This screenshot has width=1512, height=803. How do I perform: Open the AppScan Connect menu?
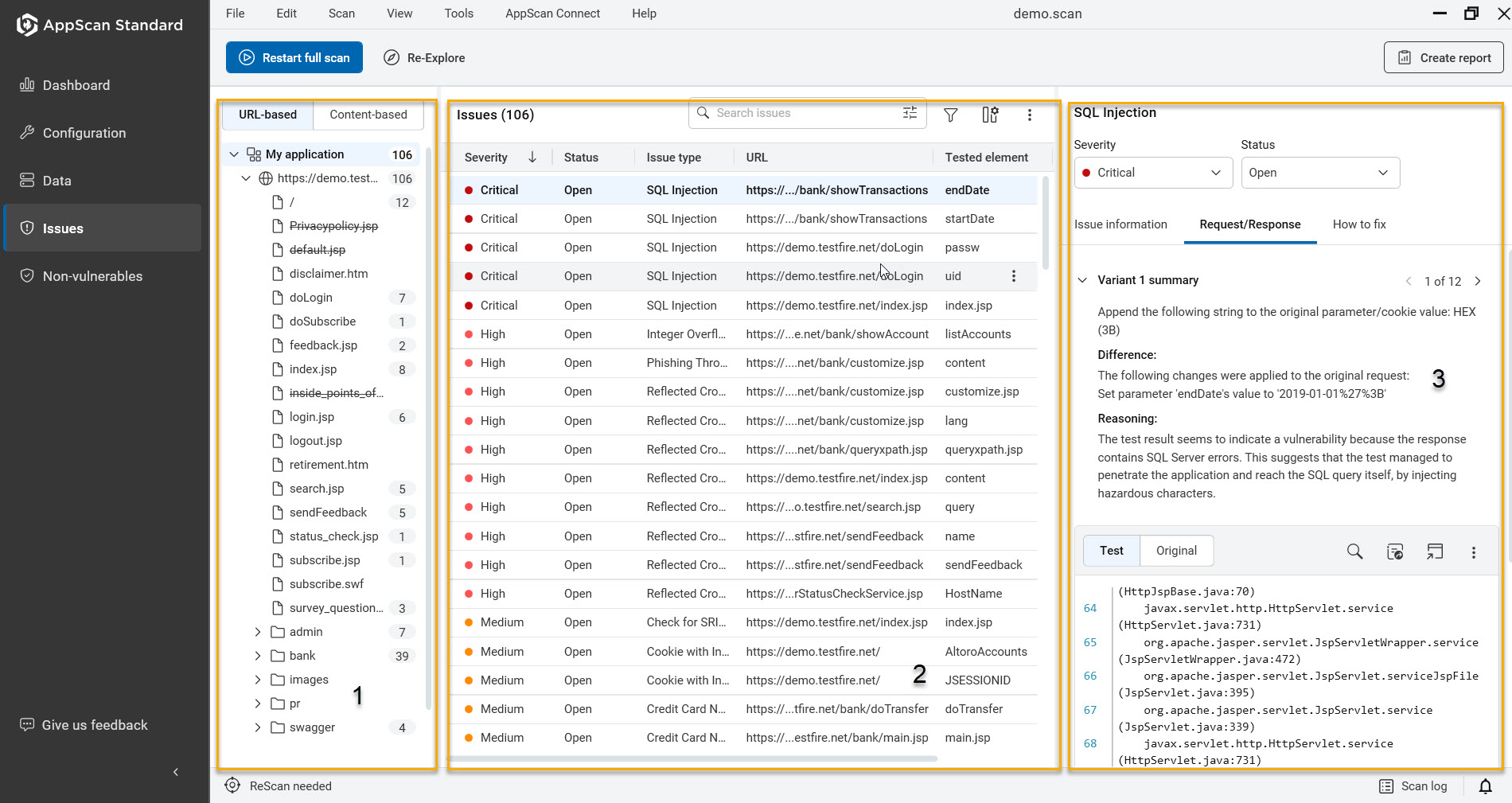coord(552,14)
